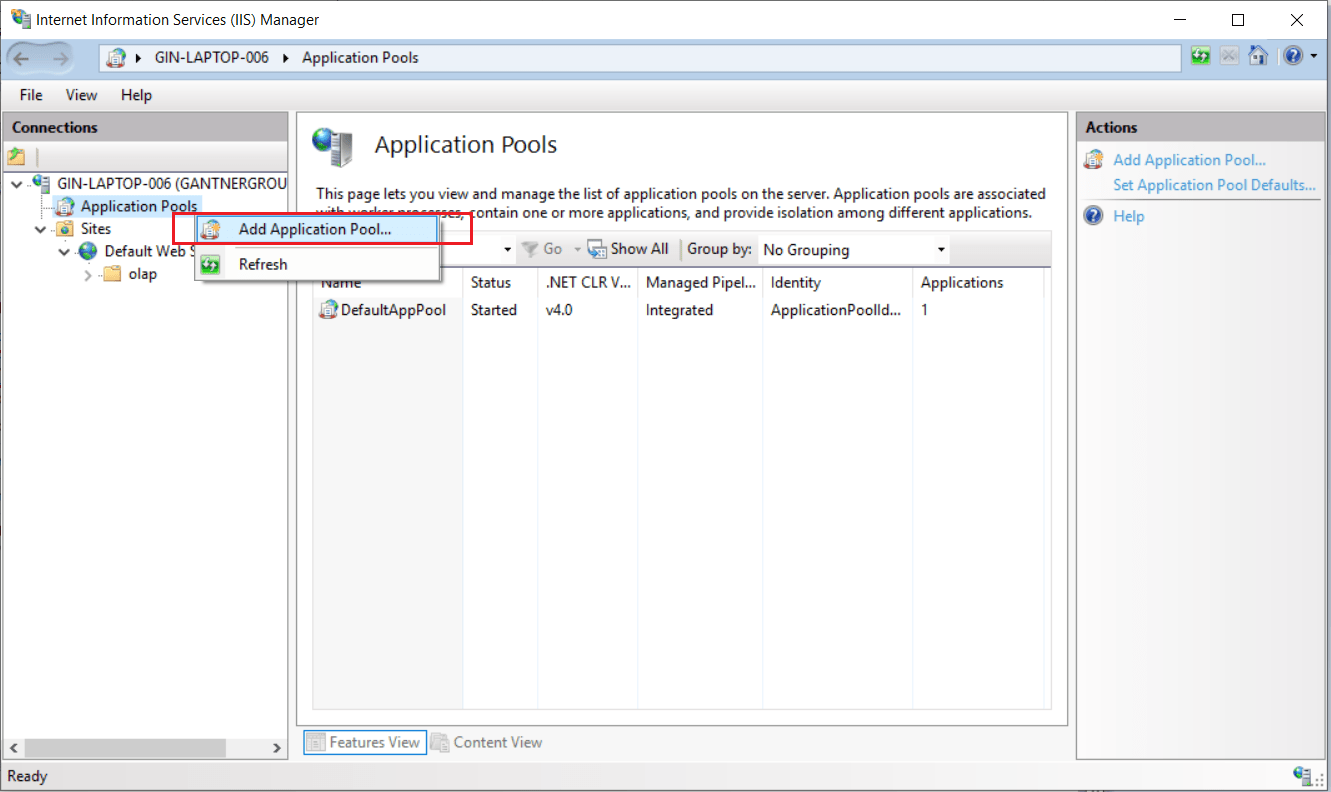Click the green refresh page icon in the address toolbar

click(x=1201, y=57)
